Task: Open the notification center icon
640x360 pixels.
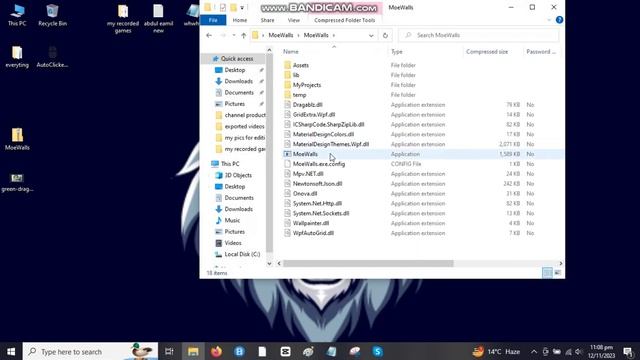Action: 628,351
